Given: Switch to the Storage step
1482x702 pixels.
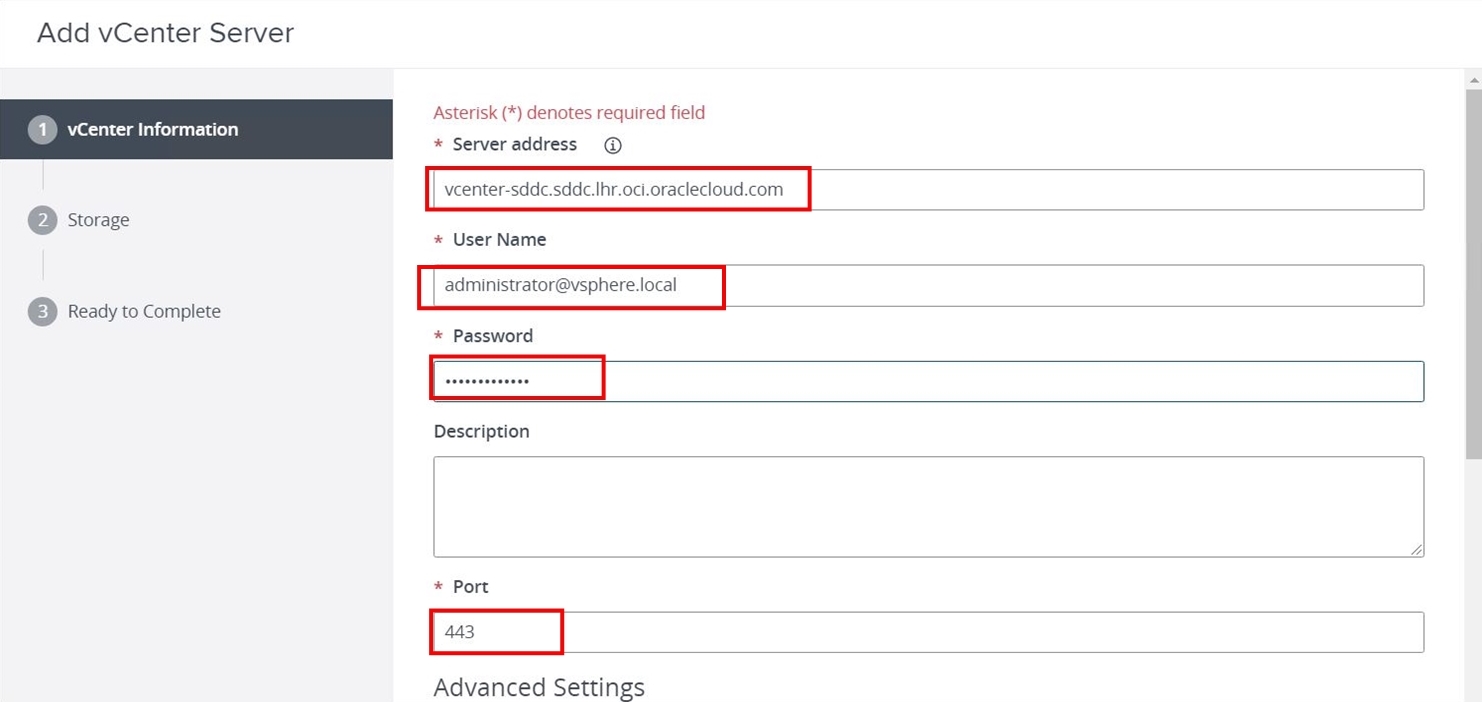Looking at the screenshot, I should [x=99, y=220].
